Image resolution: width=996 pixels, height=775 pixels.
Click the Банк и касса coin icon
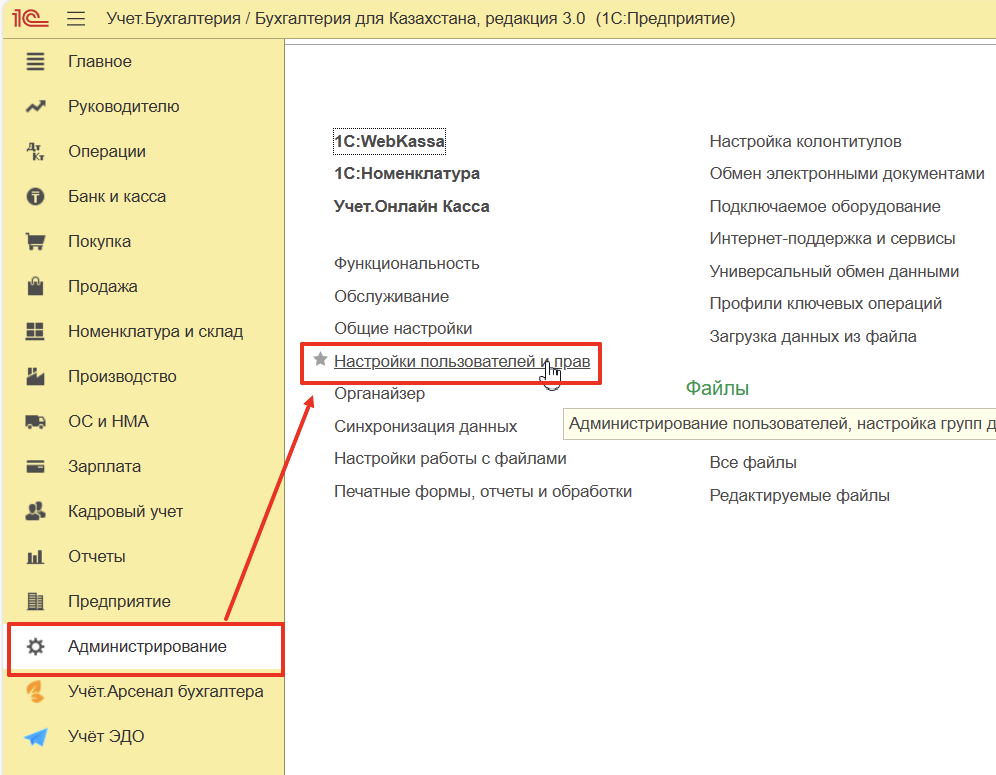coord(36,197)
